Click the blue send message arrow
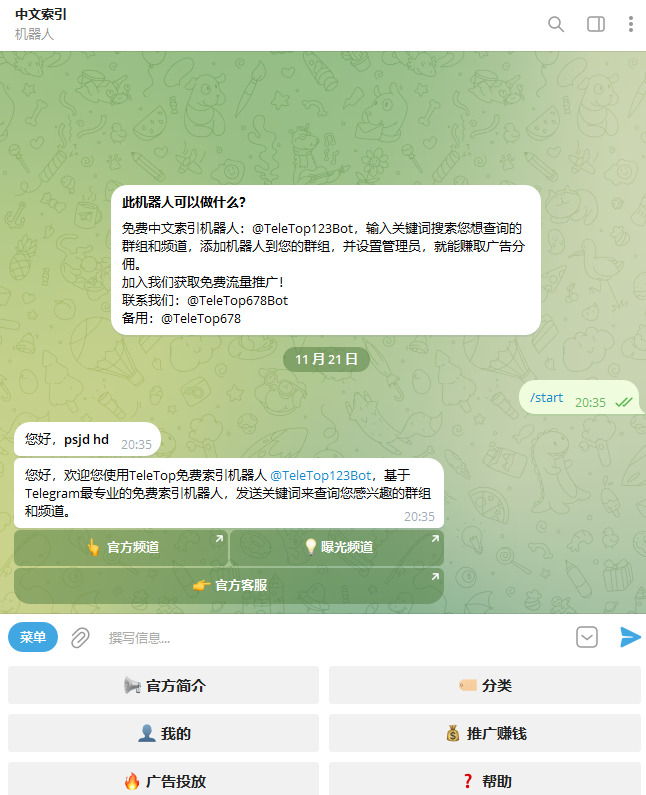This screenshot has width=646, height=795. point(630,637)
